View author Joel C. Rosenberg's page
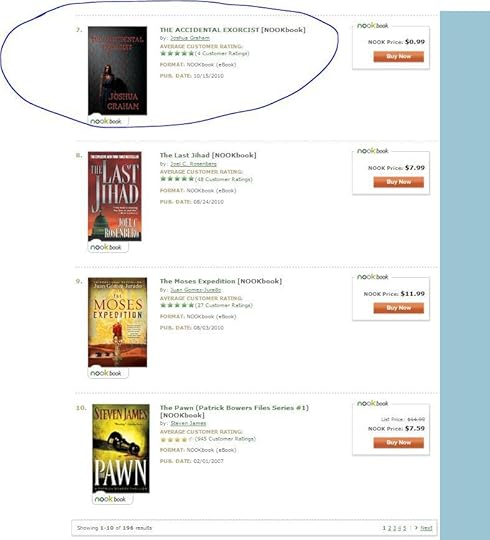 pyautogui.click(x=194, y=164)
